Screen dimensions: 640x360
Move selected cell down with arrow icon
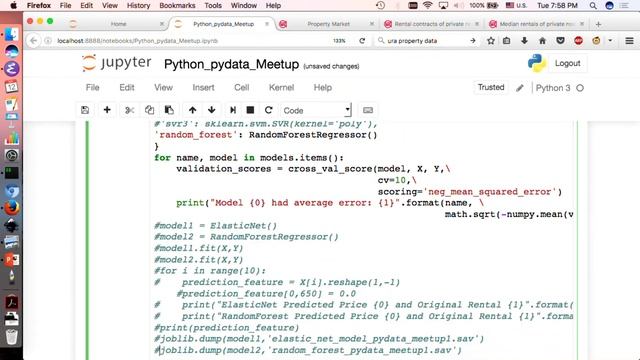pyautogui.click(x=211, y=110)
